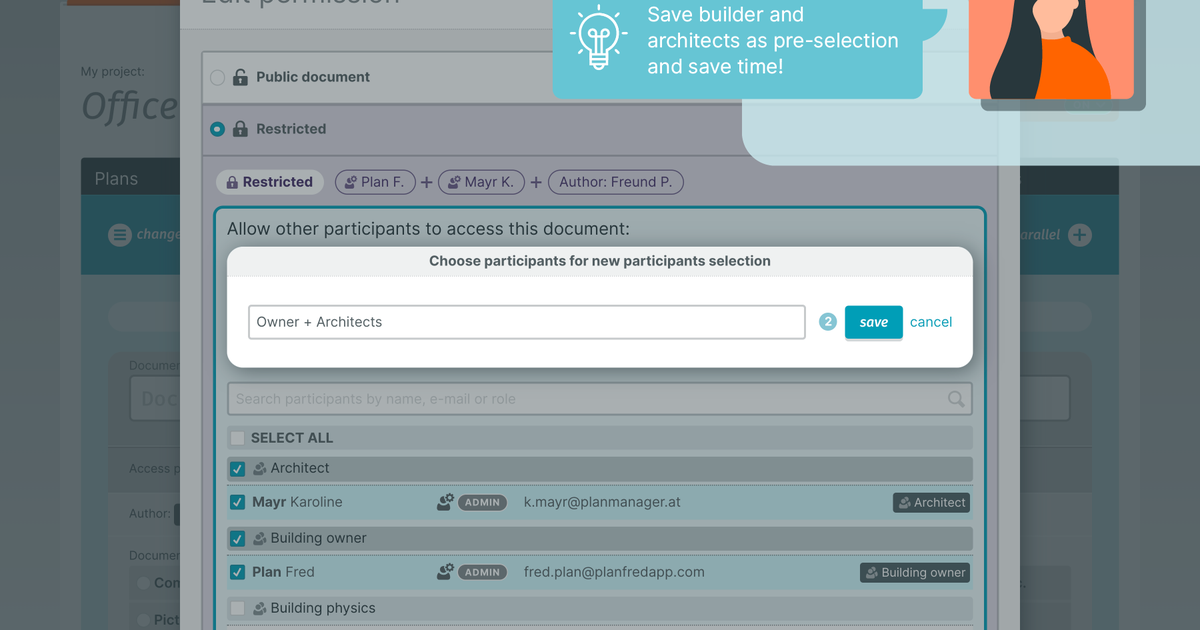Save the new participants selection

pyautogui.click(x=873, y=322)
